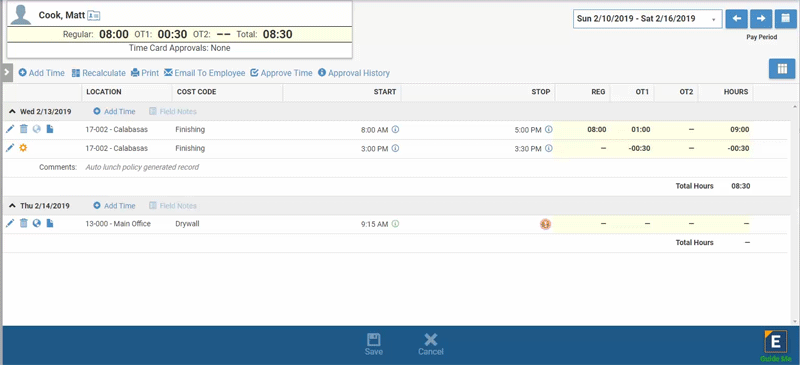
Task: Open the document icon on 8:00 AM row
Action: point(49,130)
